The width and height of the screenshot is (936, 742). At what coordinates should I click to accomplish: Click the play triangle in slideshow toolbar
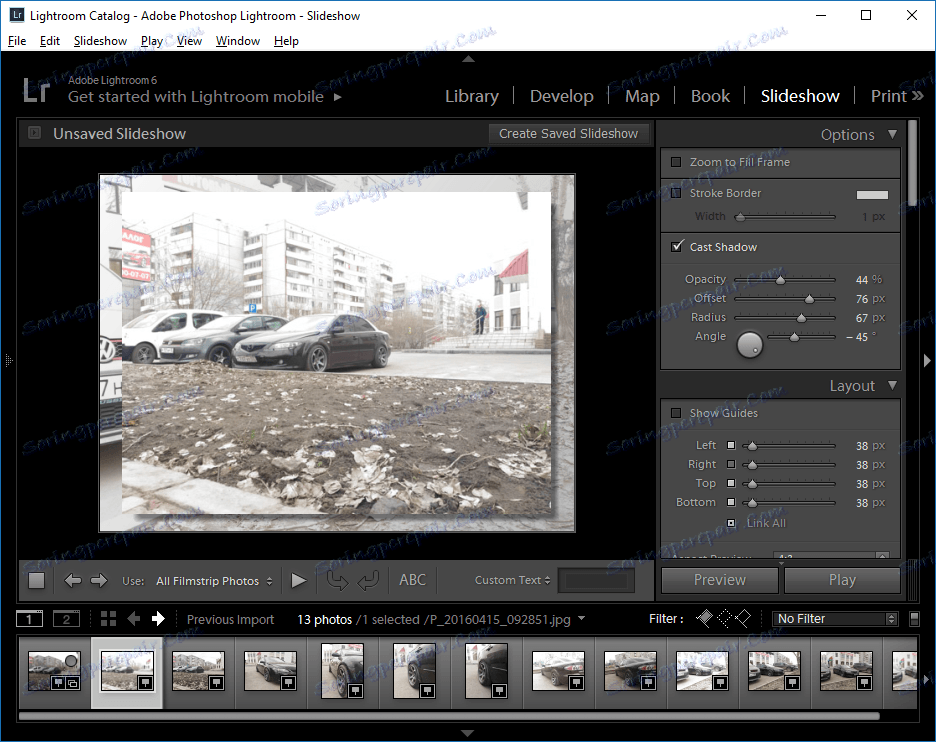298,580
